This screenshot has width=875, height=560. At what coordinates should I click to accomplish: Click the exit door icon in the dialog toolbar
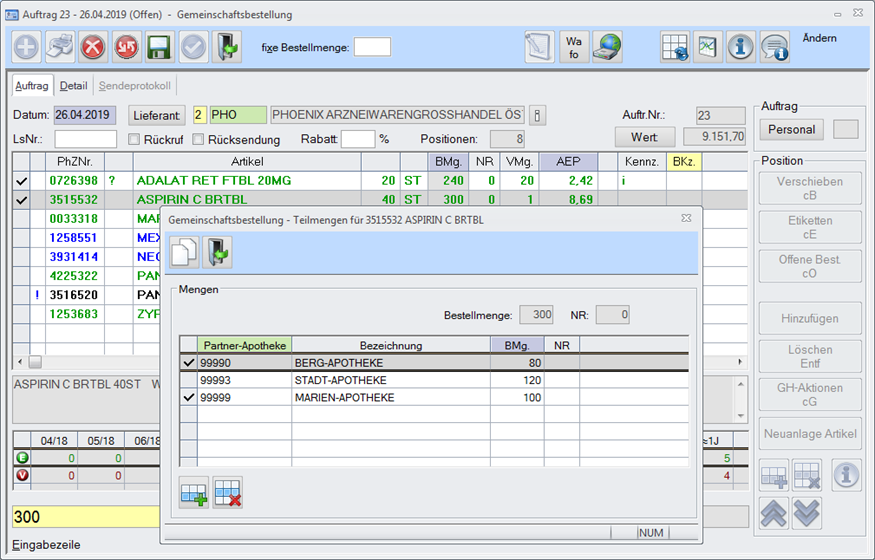tap(218, 252)
